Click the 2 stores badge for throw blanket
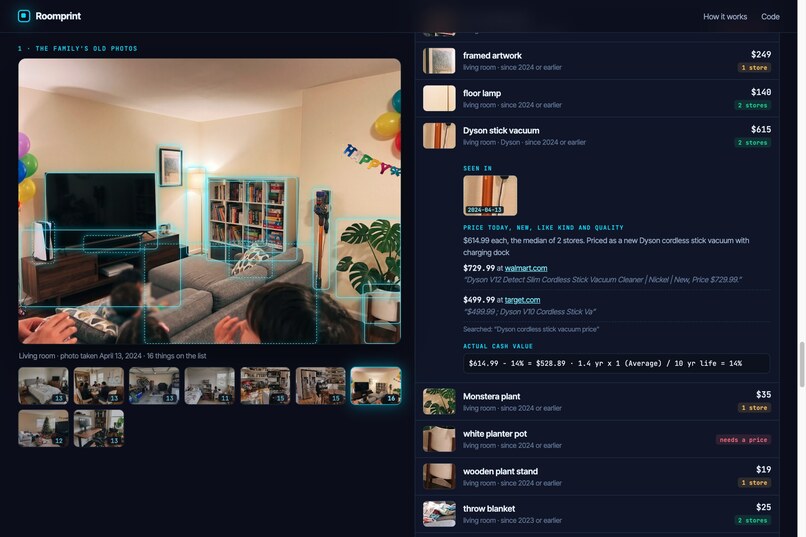Viewport: 806px width, 537px height. tap(753, 521)
